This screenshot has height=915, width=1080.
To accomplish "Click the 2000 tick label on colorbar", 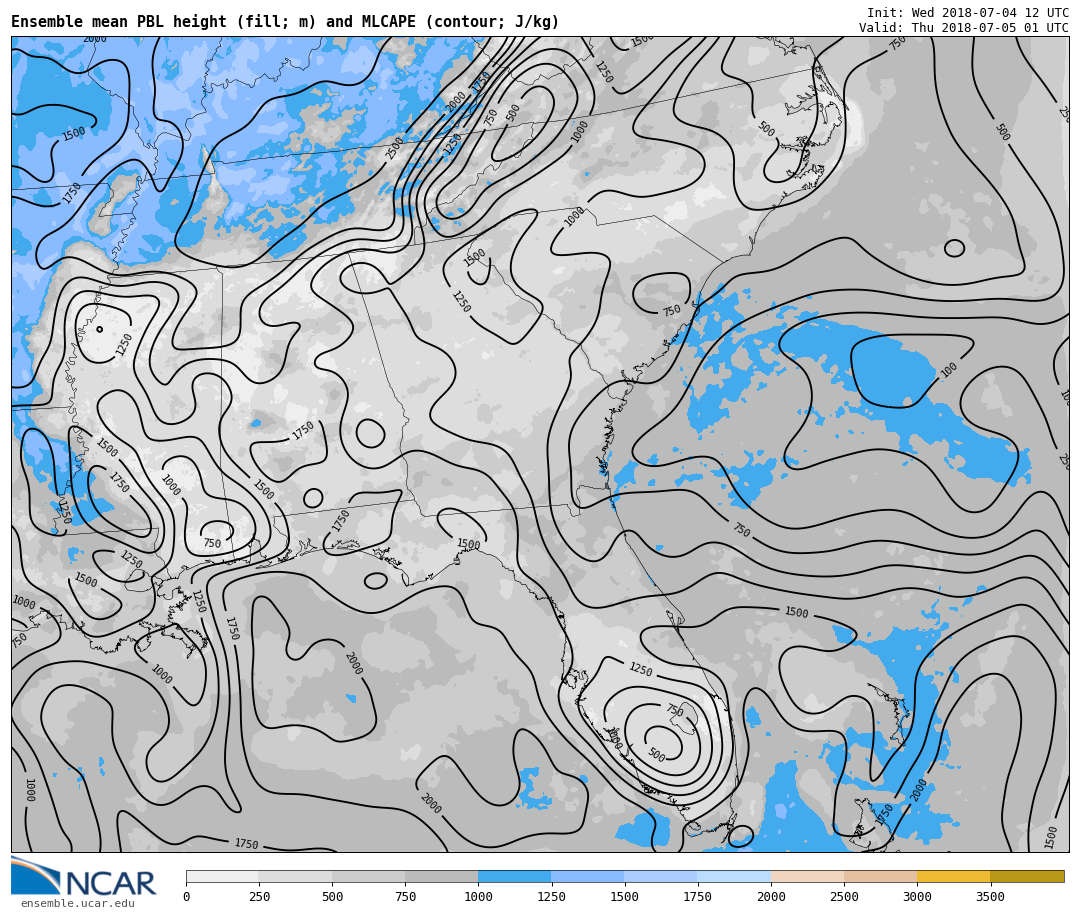I will (x=771, y=897).
